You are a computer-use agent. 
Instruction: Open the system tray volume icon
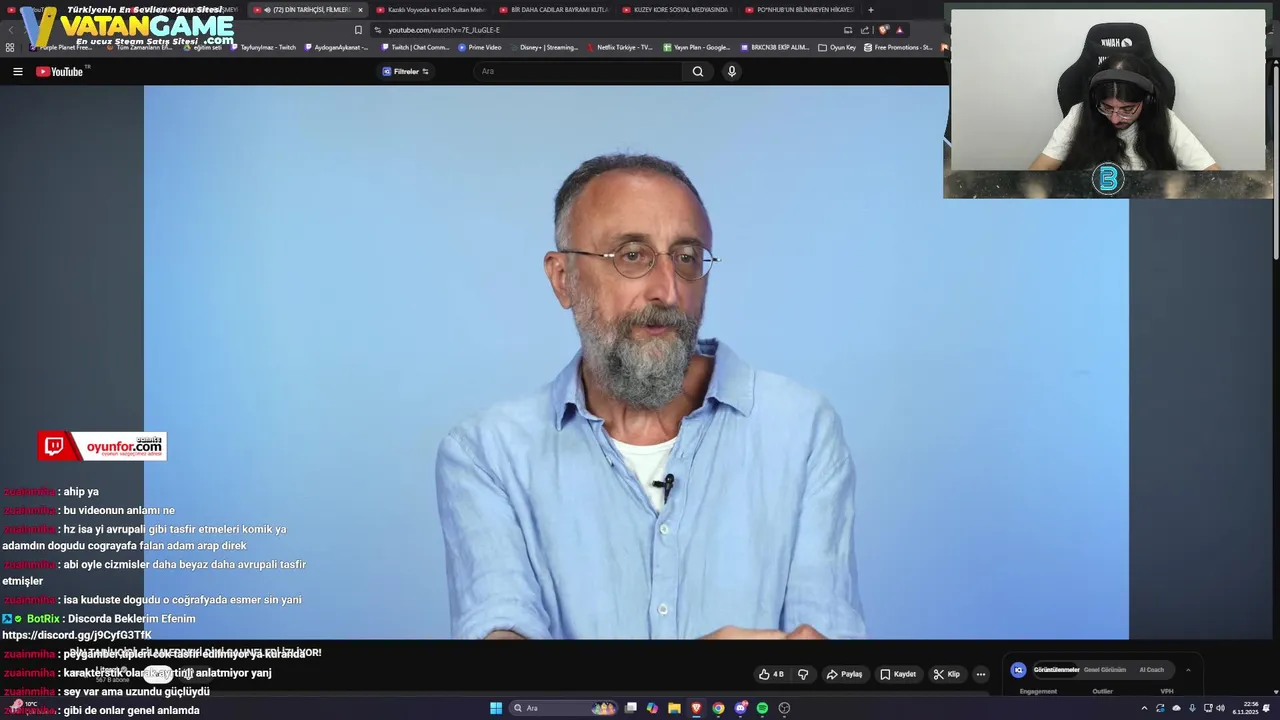coord(1221,708)
